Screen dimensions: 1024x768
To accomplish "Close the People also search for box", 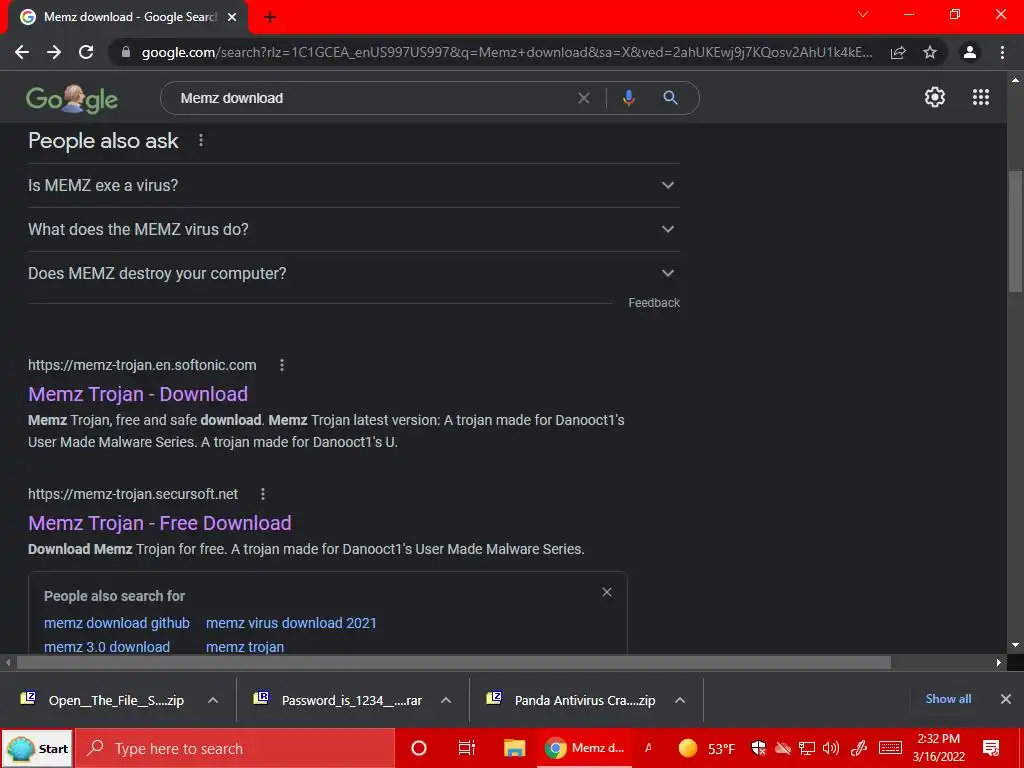I will click(607, 592).
